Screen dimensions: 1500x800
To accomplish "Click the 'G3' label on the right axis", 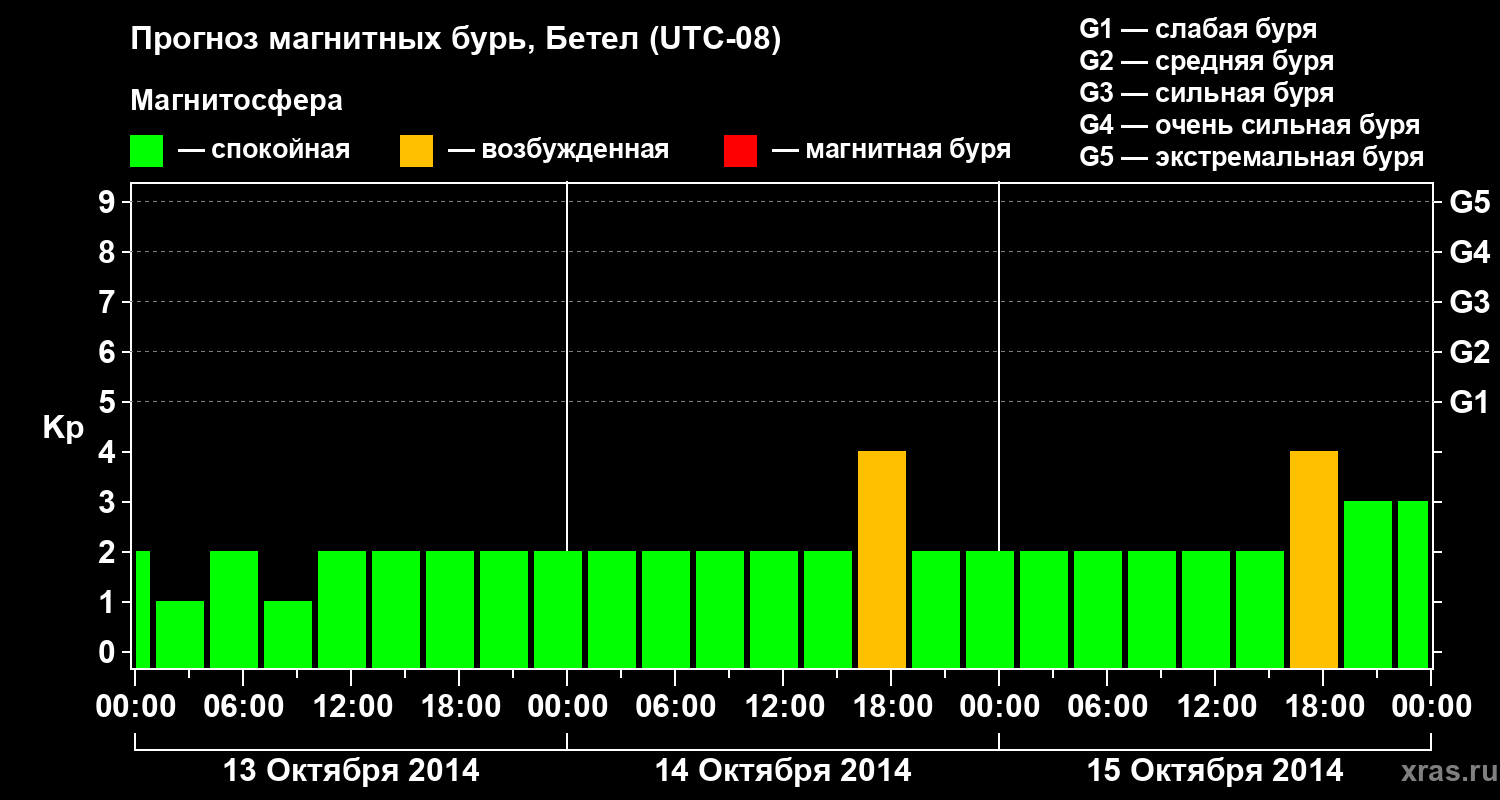I will 1470,302.
